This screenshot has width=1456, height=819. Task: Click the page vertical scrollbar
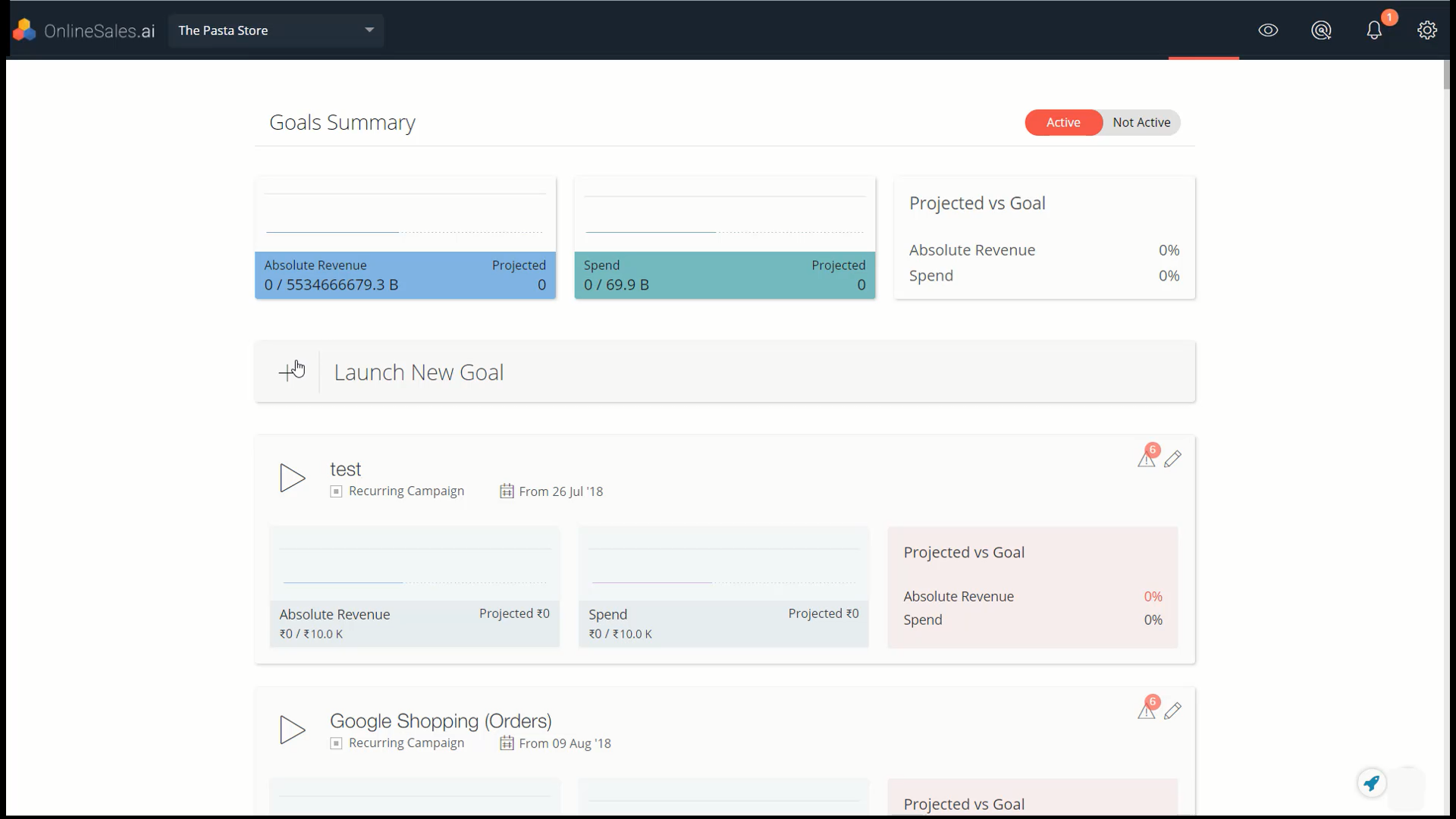coord(1446,75)
